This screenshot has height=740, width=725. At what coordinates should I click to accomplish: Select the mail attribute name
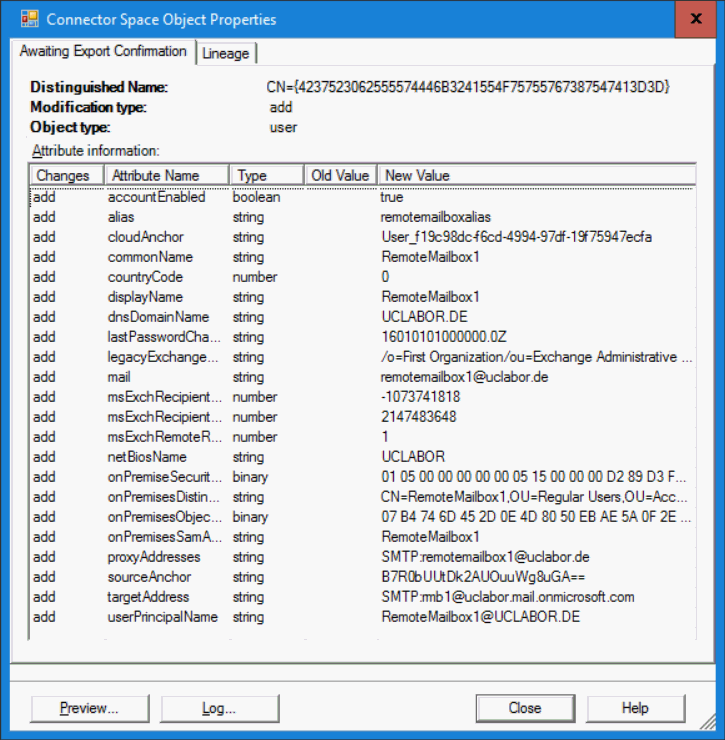coord(119,377)
